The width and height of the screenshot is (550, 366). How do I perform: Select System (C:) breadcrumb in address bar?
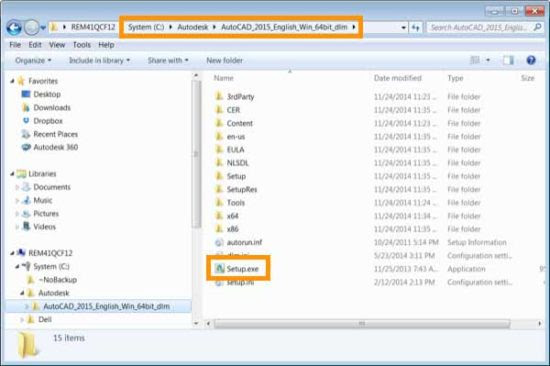coord(146,27)
